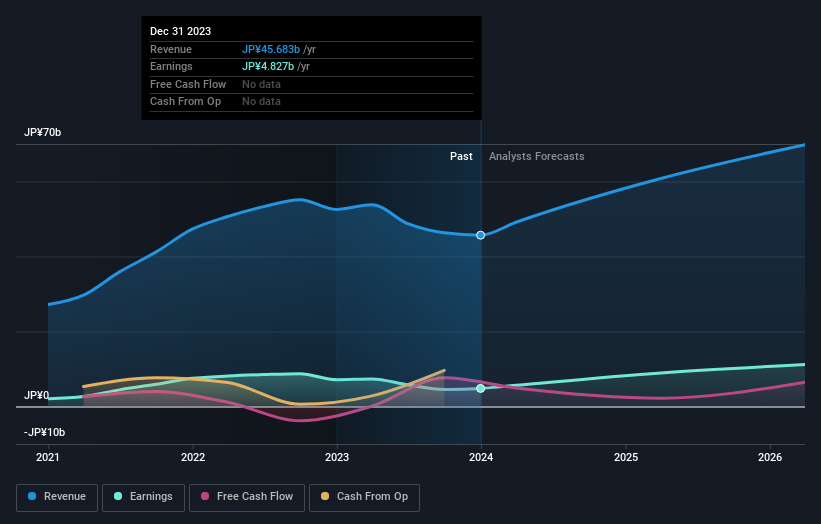Click the Analysts Forecasts label

[537, 157]
